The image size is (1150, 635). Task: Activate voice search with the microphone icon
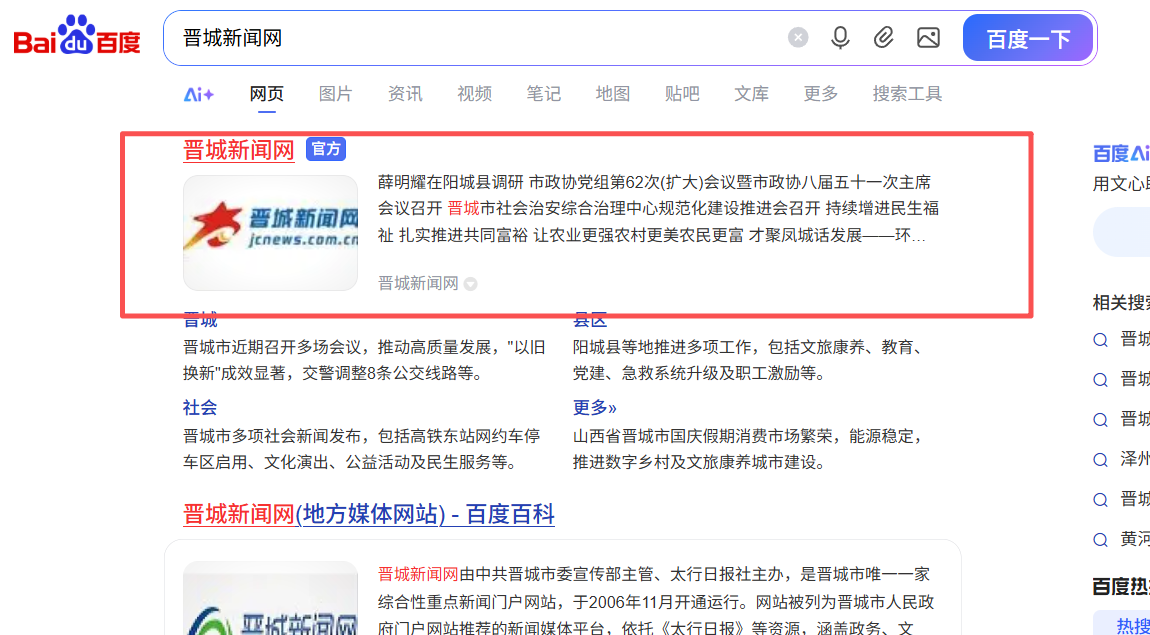(840, 37)
